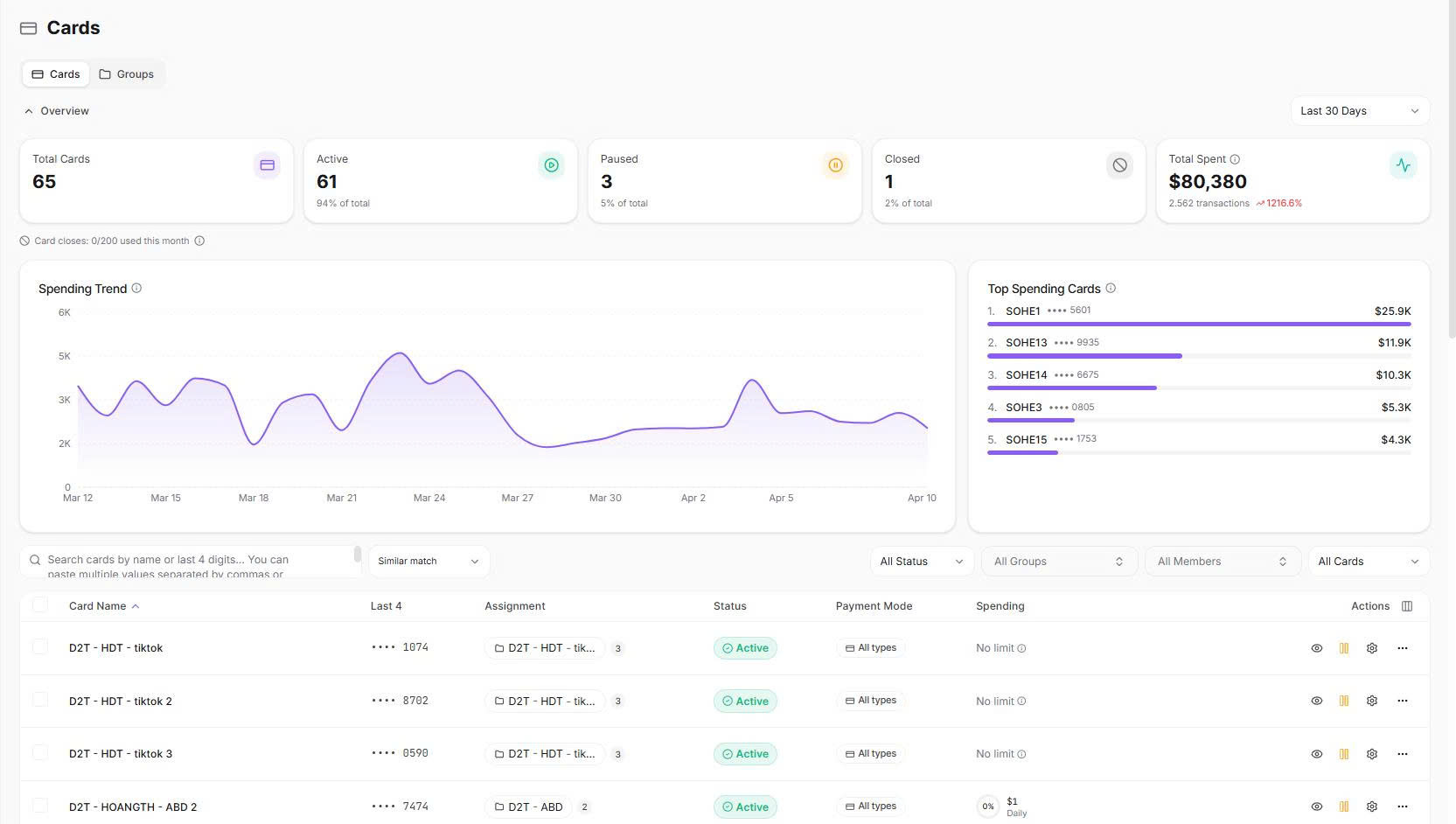Click the pause icon for D2T - HDT - tiktok
The height and width of the screenshot is (824, 1456).
pyautogui.click(x=1344, y=648)
